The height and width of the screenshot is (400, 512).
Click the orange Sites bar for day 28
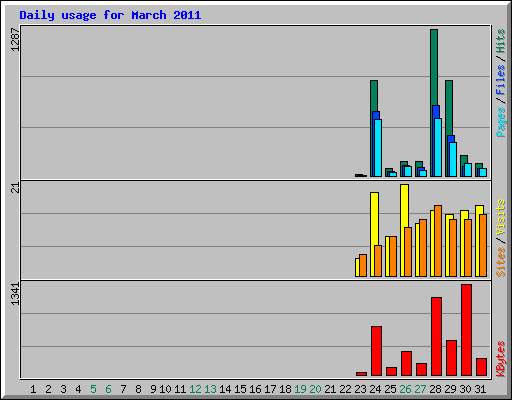pyautogui.click(x=438, y=241)
